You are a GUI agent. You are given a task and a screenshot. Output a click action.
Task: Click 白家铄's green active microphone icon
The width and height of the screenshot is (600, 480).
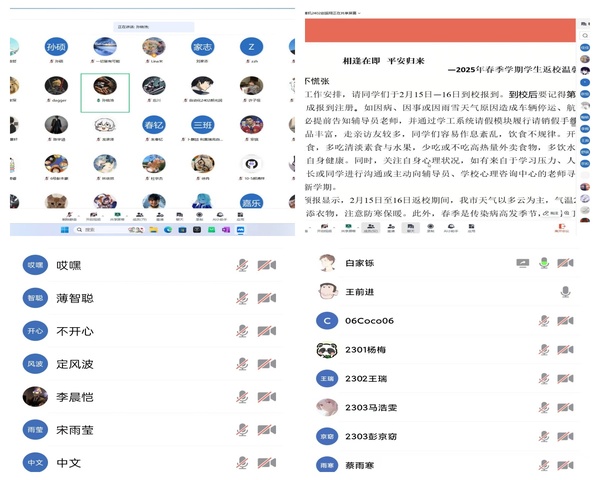pos(544,263)
